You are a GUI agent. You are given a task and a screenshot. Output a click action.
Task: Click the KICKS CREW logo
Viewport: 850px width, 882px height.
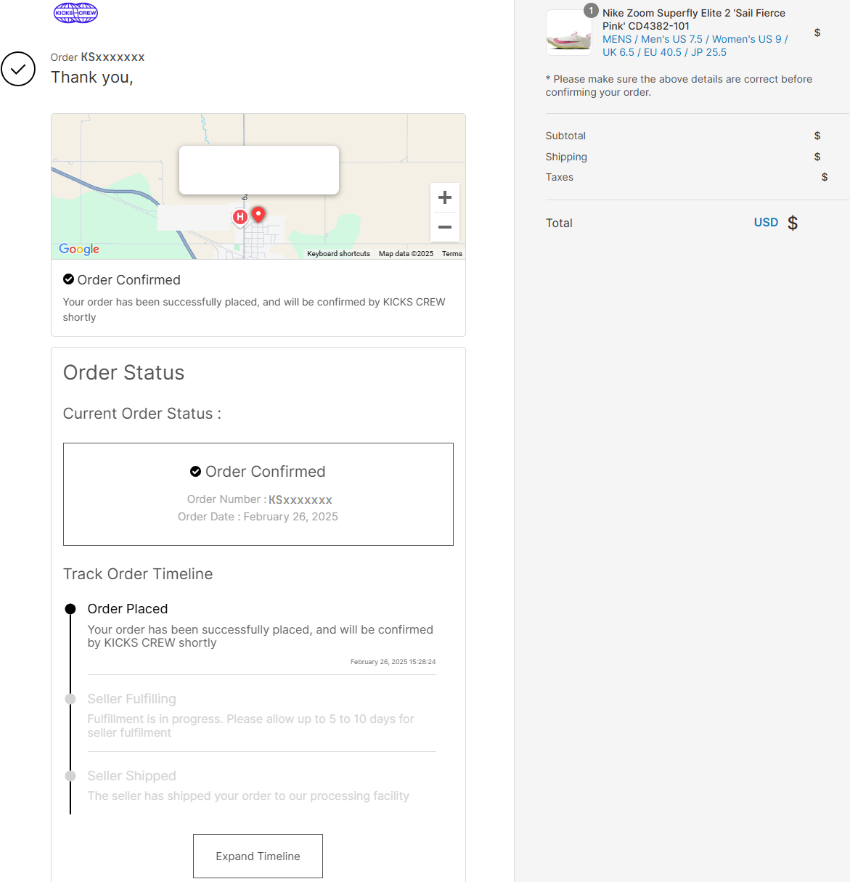[75, 12]
